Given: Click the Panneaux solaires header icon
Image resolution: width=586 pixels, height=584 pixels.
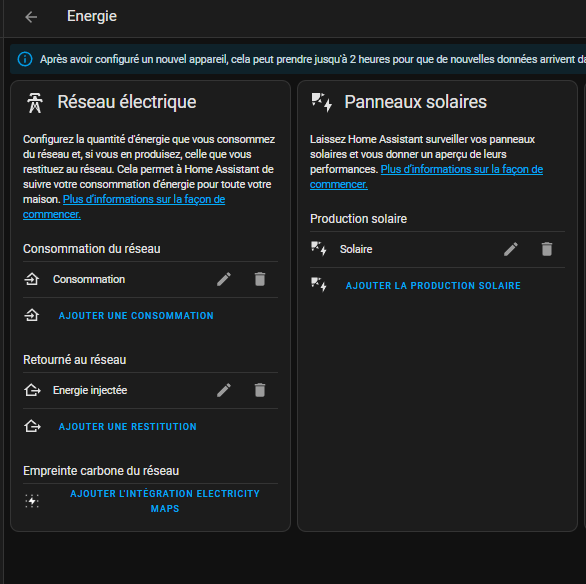Looking at the screenshot, I should click(x=321, y=102).
